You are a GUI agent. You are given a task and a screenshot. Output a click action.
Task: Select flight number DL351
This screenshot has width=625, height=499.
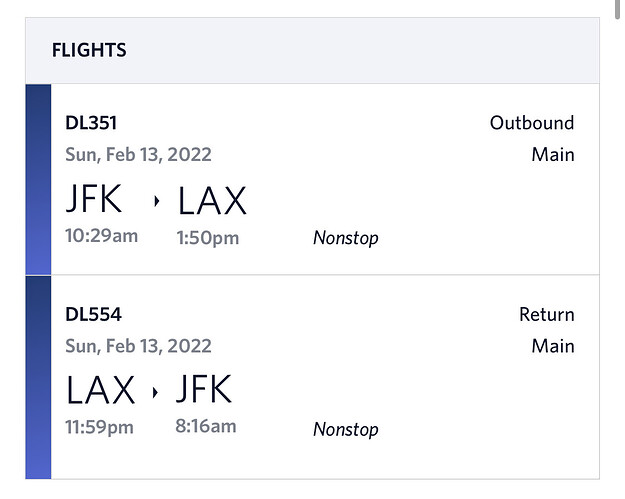tap(91, 123)
